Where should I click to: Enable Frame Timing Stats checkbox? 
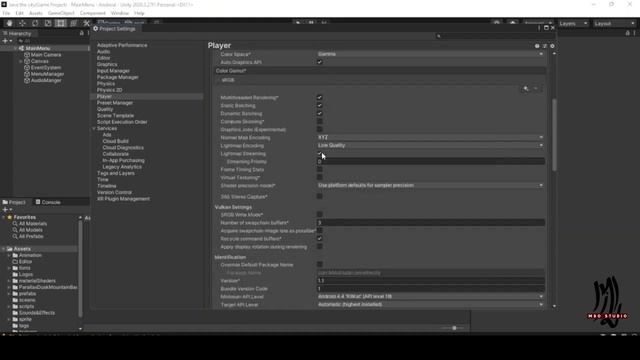(320, 169)
